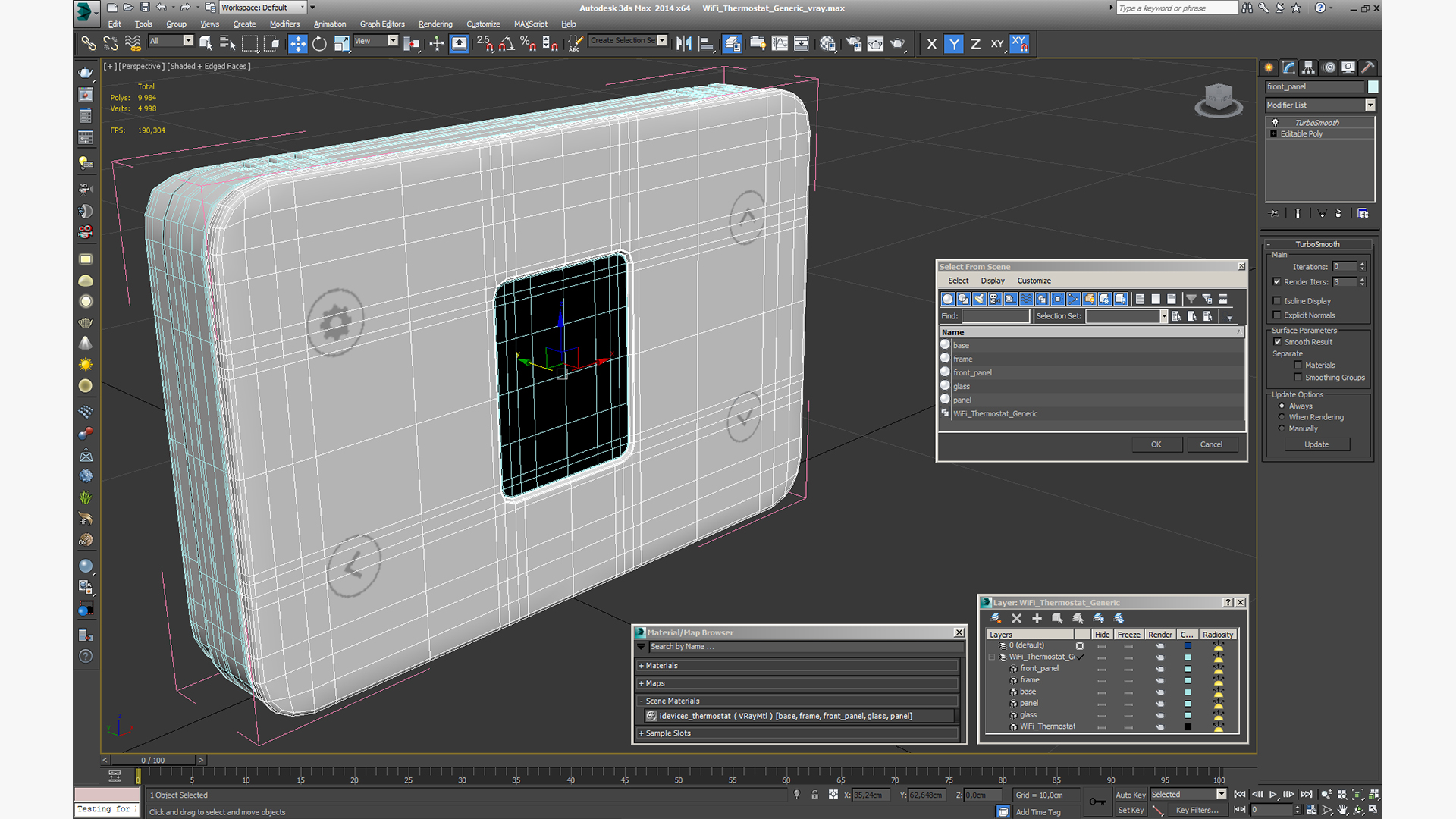Screen dimensions: 1456x819
Task: Click Go to Start playback button
Action: 1240,795
